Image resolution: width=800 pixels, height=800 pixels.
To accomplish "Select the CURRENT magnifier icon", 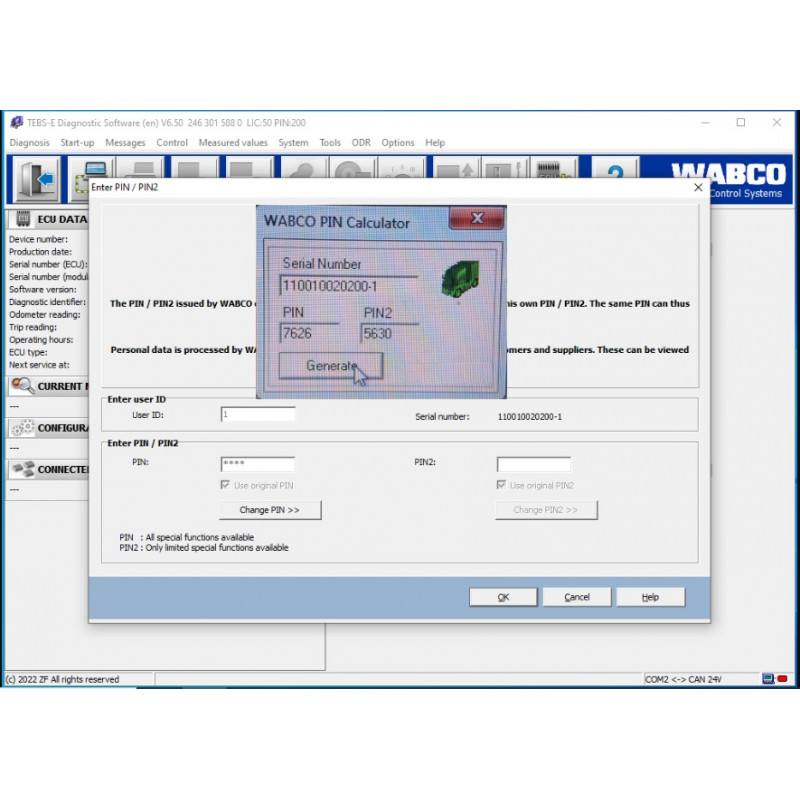I will coord(22,386).
